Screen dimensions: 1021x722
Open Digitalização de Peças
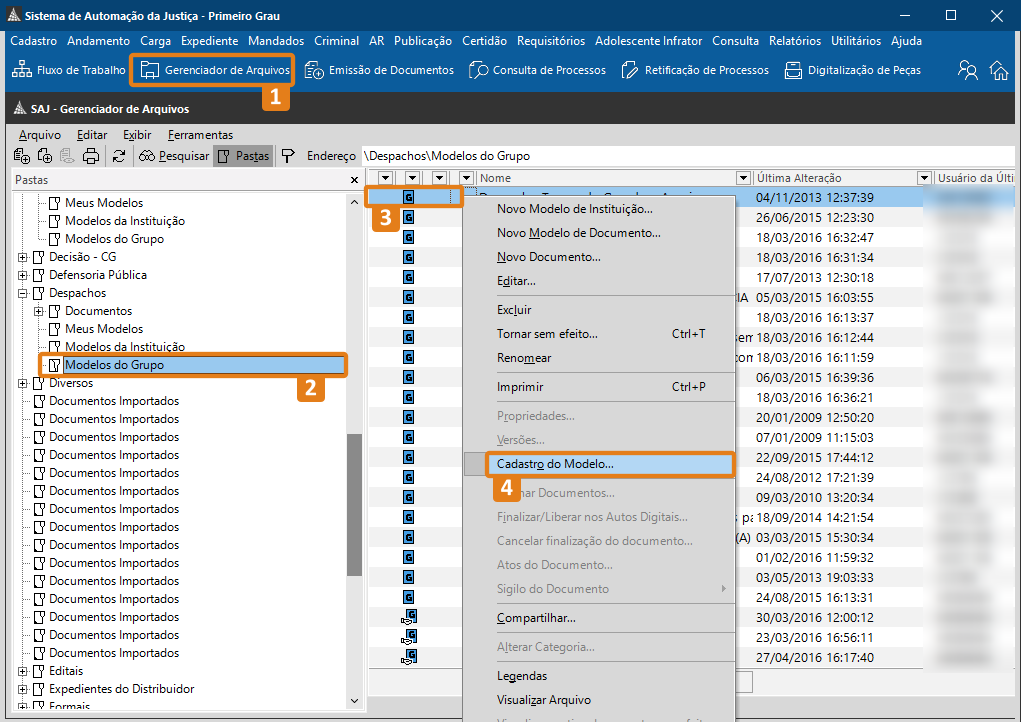coord(851,70)
